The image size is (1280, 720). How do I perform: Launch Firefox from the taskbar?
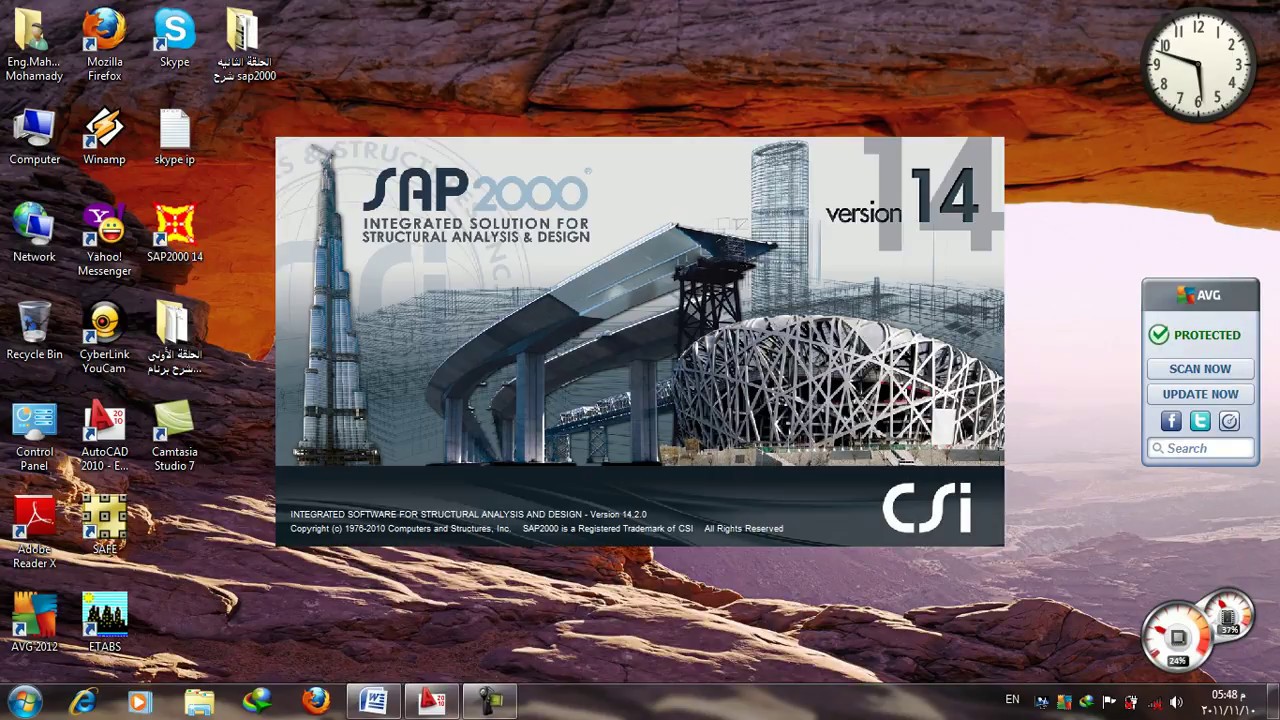pyautogui.click(x=316, y=701)
